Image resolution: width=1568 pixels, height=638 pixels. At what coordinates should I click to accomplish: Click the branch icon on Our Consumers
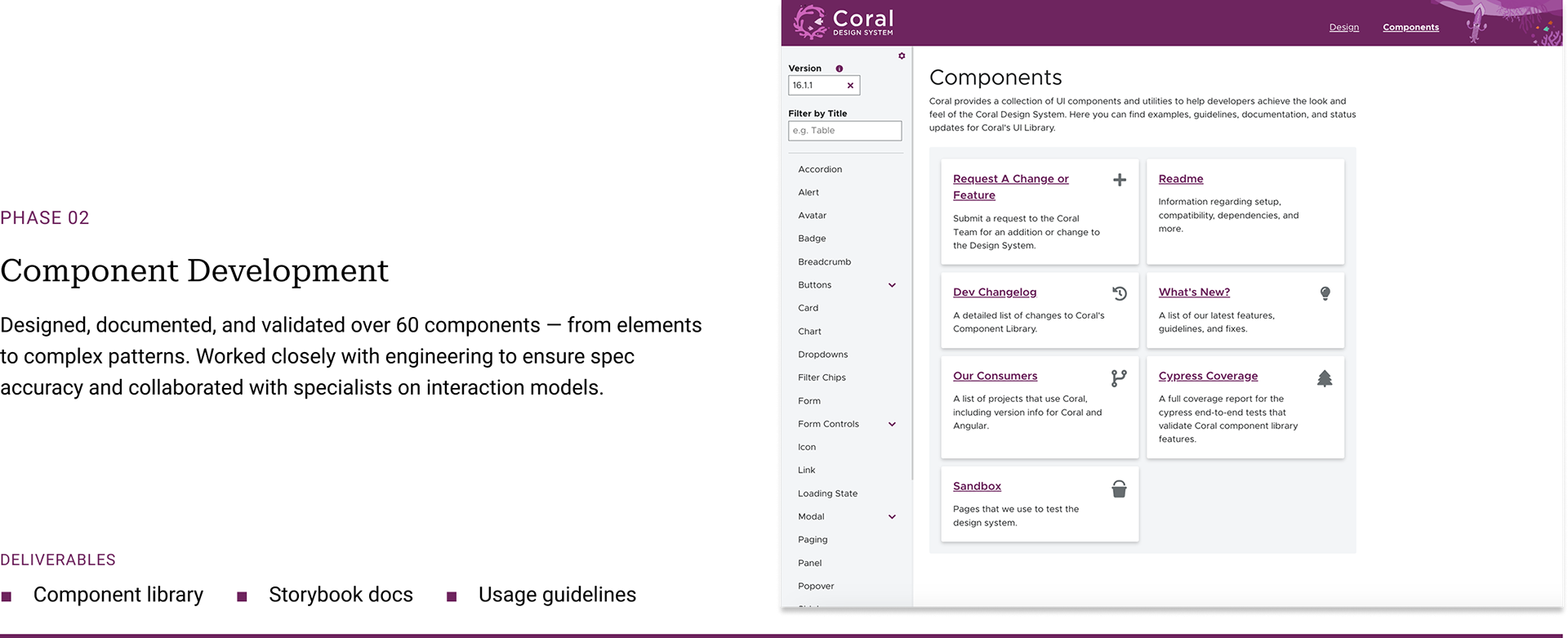tap(1119, 377)
